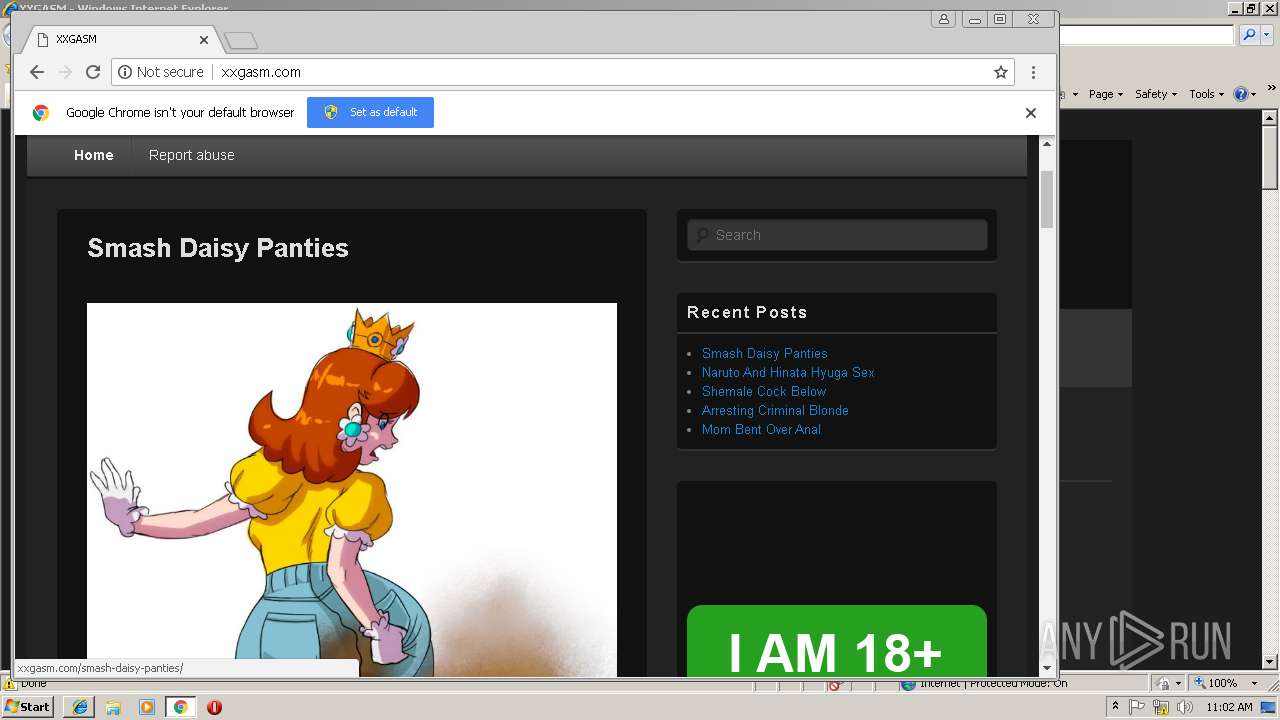Viewport: 1280px width, 720px height.
Task: Click Chrome's forward arrow
Action: 65,72
